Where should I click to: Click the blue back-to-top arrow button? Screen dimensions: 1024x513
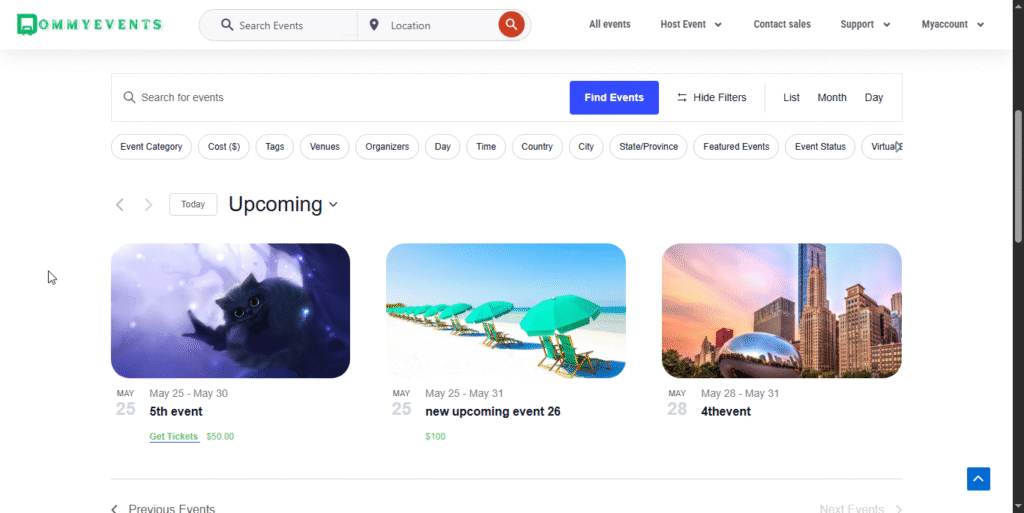click(978, 479)
